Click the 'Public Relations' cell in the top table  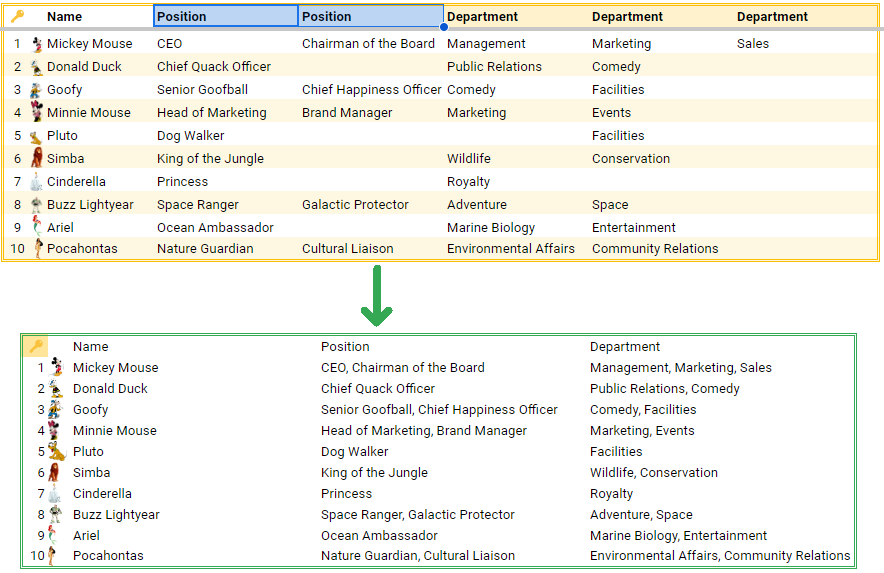pyautogui.click(x=494, y=67)
